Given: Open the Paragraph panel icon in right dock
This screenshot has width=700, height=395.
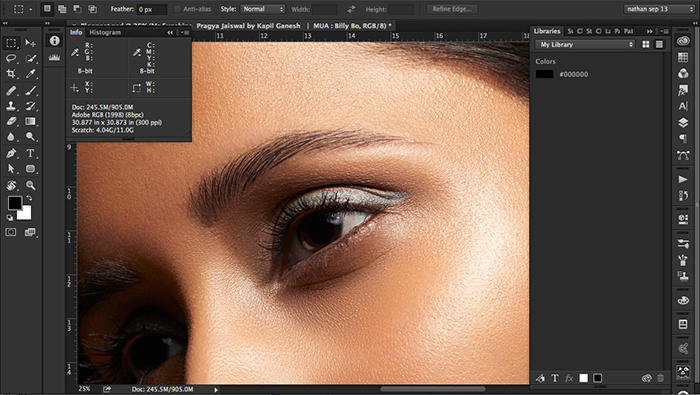Looking at the screenshot, I should (683, 138).
